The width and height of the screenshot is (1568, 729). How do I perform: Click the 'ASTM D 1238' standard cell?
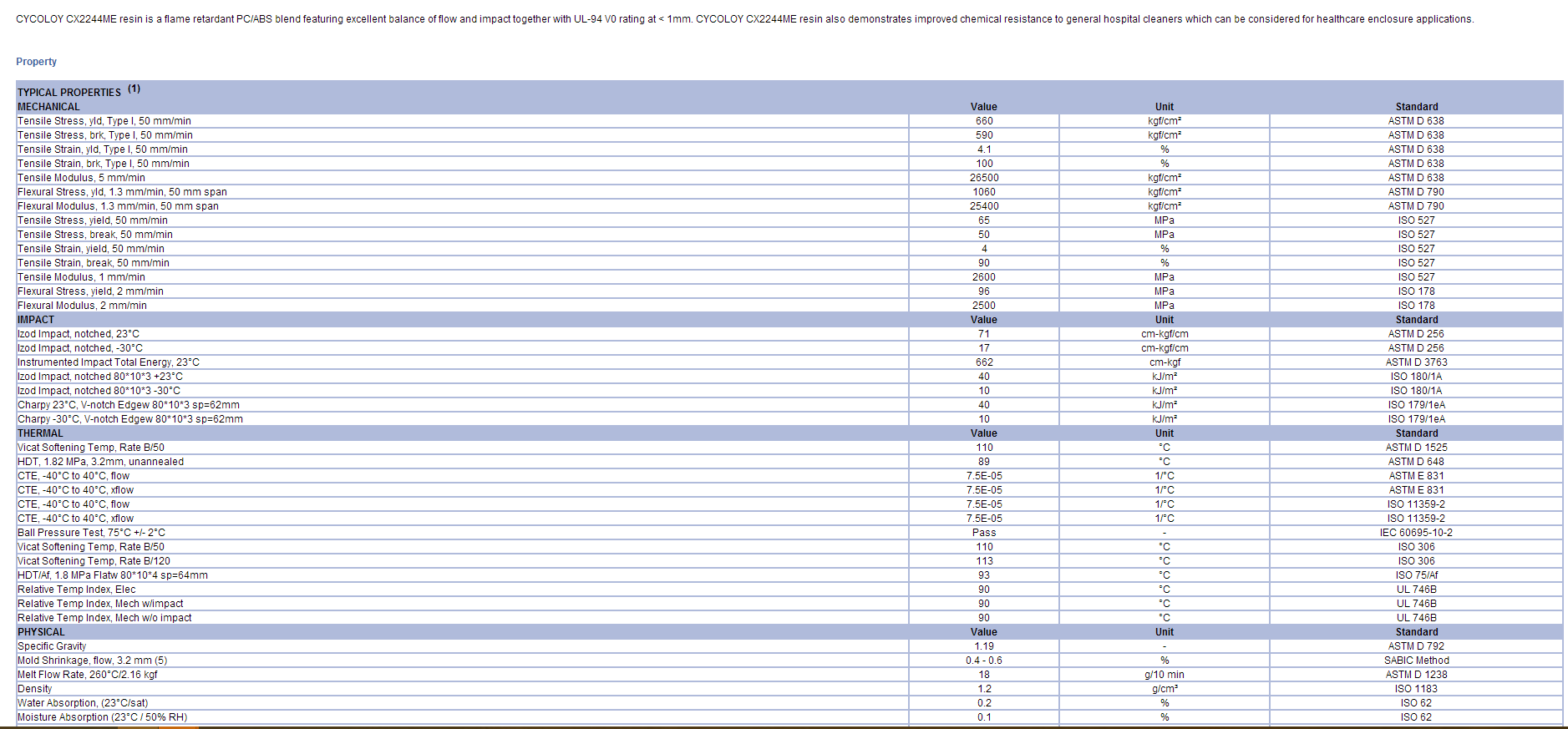point(1416,675)
